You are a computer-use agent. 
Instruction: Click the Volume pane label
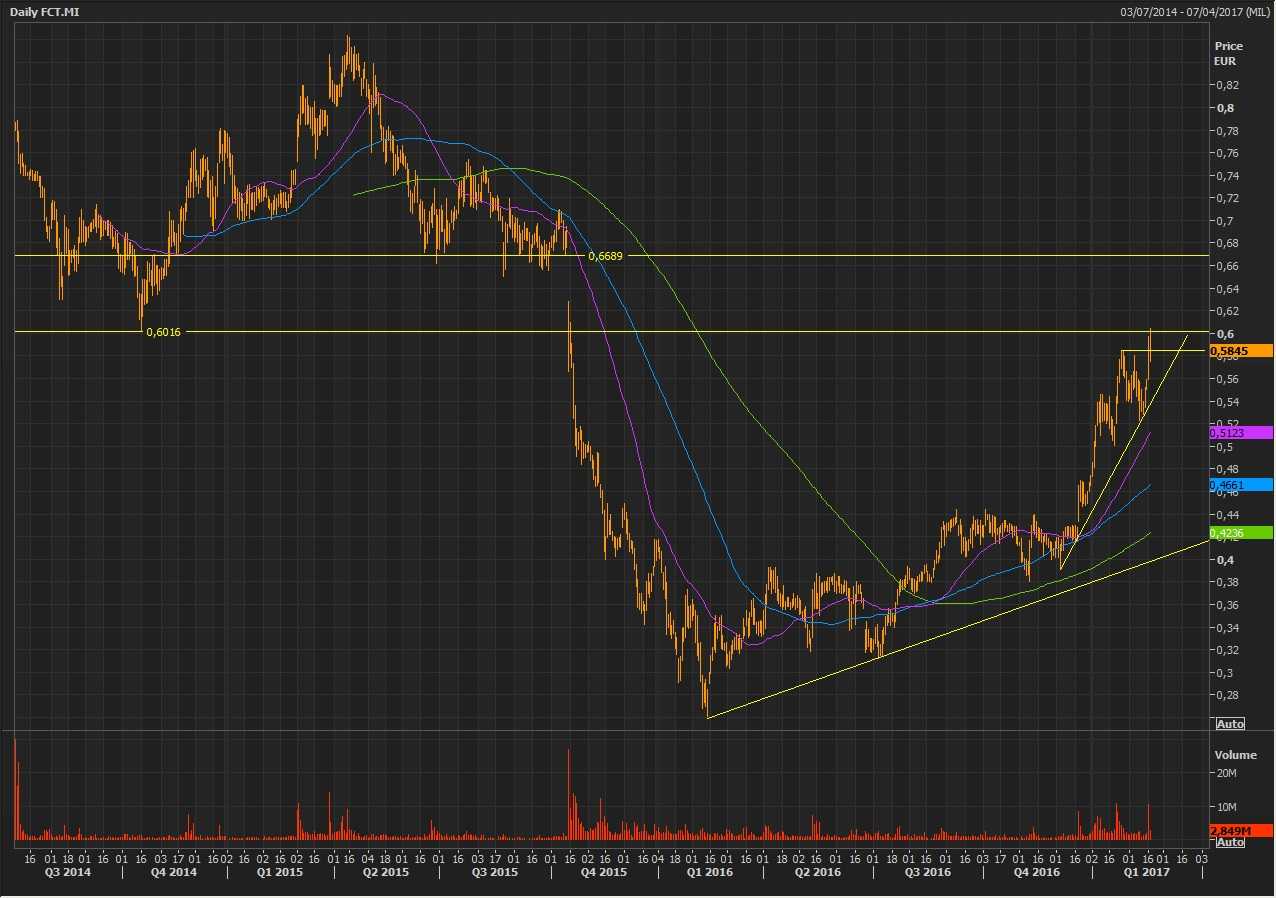pos(1234,755)
